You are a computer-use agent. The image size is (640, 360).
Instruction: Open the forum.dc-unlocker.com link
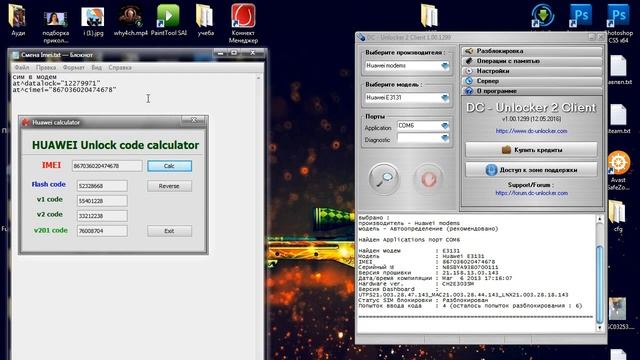coord(531,193)
